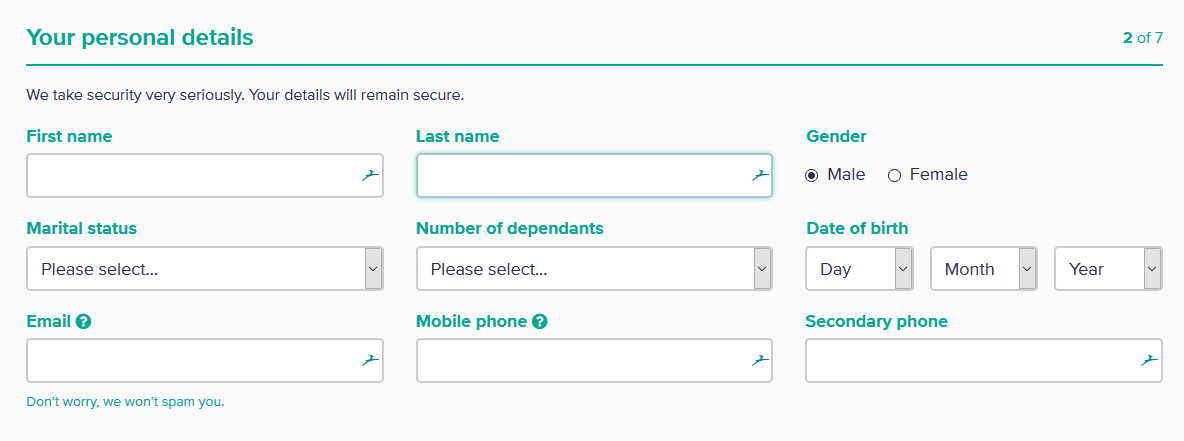Open the Day of birth dropdown
Screen dimensions: 1184x441
point(859,269)
